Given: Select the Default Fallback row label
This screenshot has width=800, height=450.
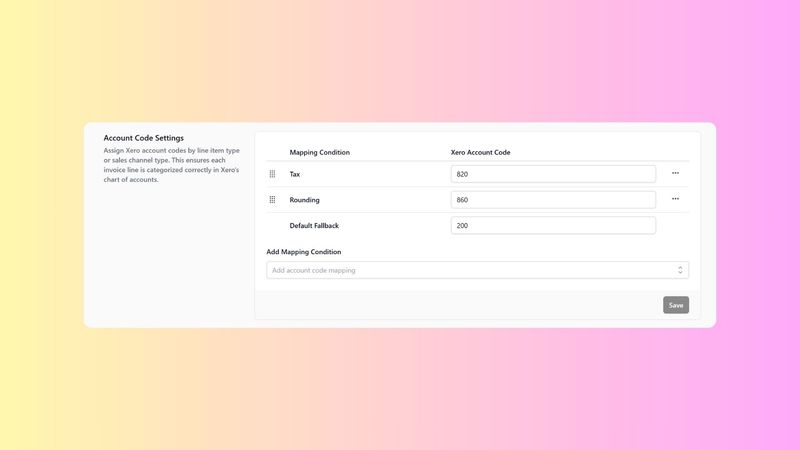Looking at the screenshot, I should (314, 226).
